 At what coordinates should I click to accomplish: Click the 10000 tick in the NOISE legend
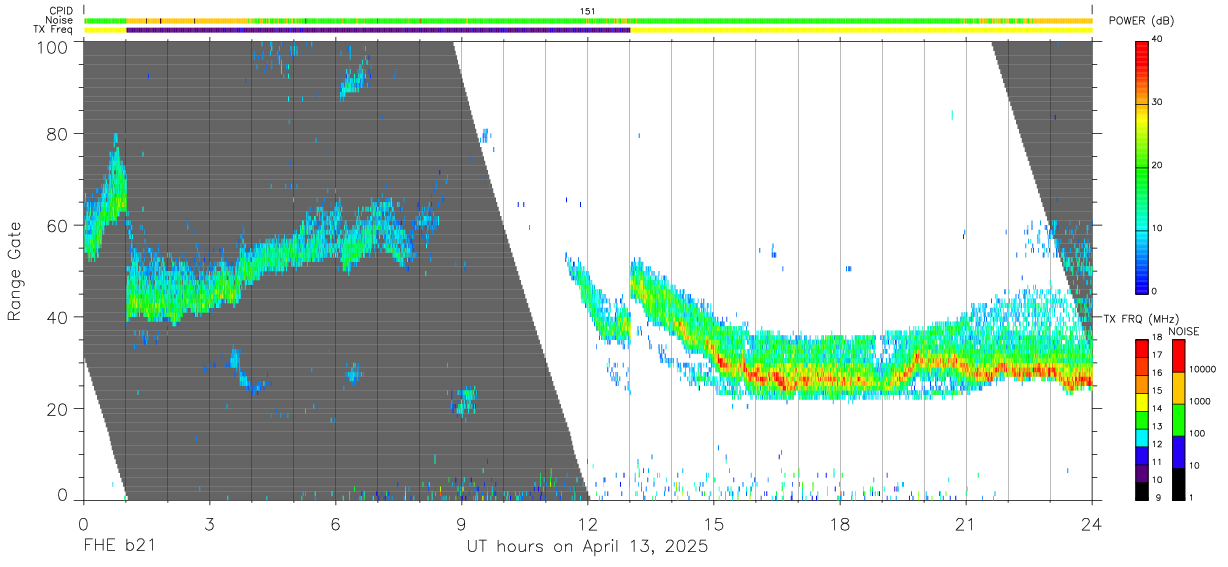pos(1201,369)
